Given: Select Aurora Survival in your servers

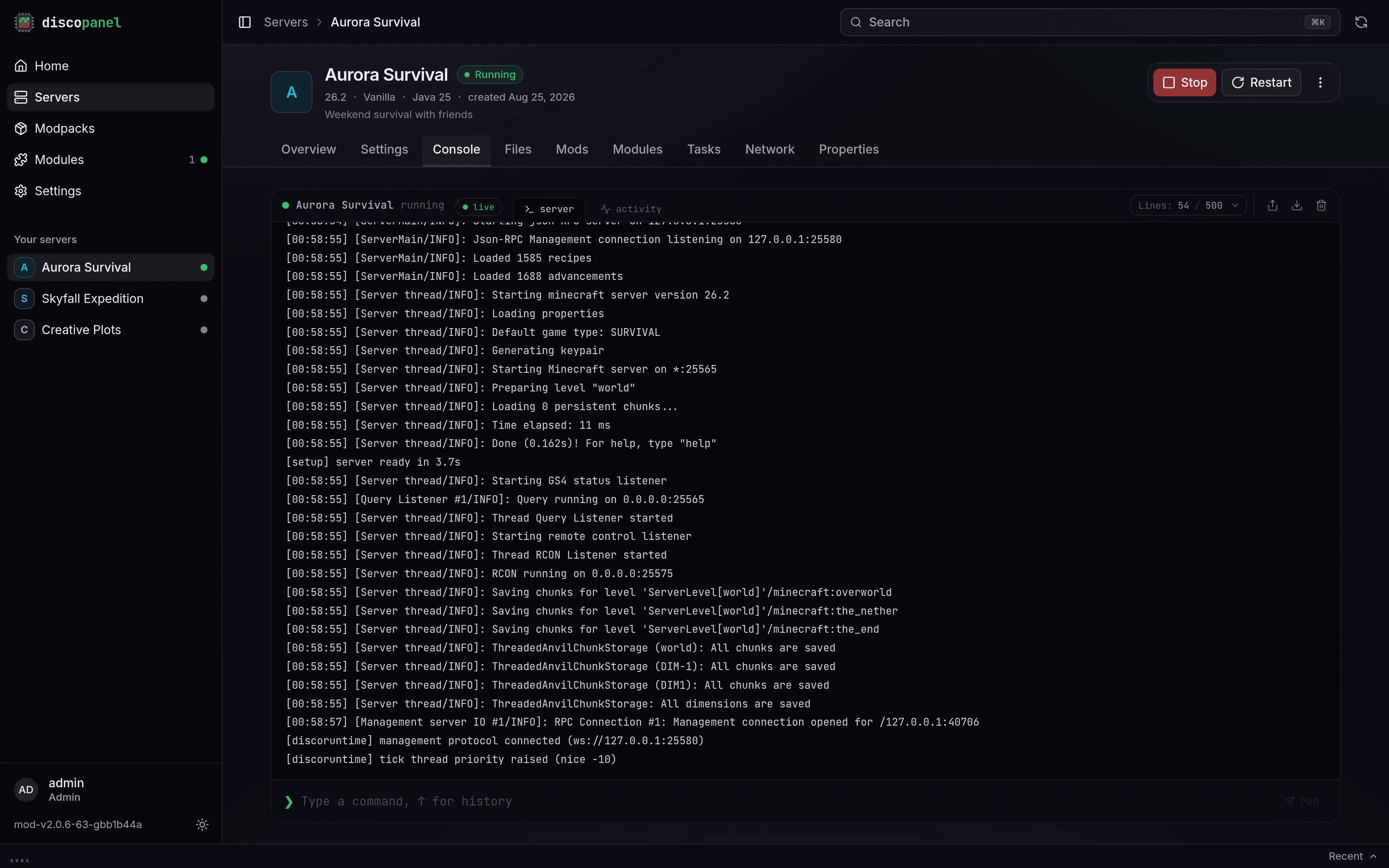Looking at the screenshot, I should pos(110,267).
